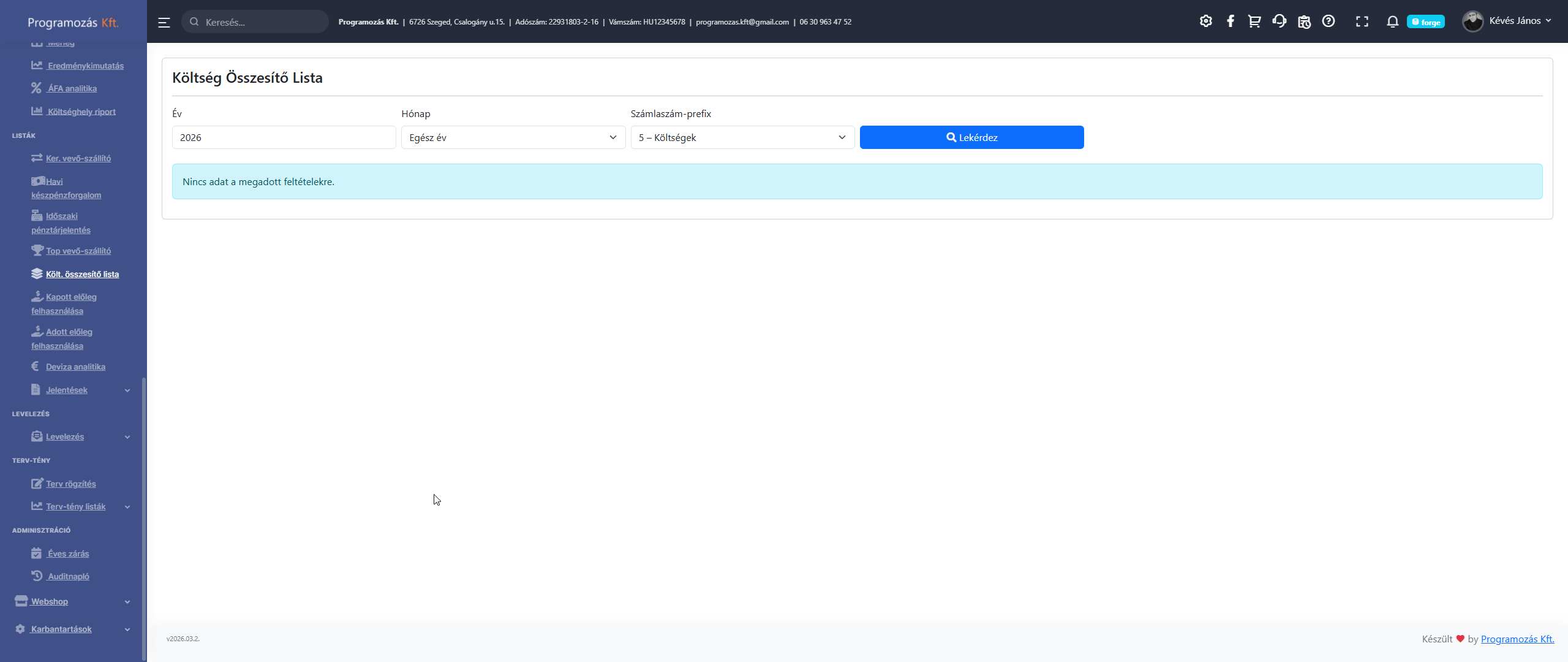This screenshot has height=662, width=1568.
Task: Click the Programozás Kft. footer link
Action: pyautogui.click(x=1517, y=639)
